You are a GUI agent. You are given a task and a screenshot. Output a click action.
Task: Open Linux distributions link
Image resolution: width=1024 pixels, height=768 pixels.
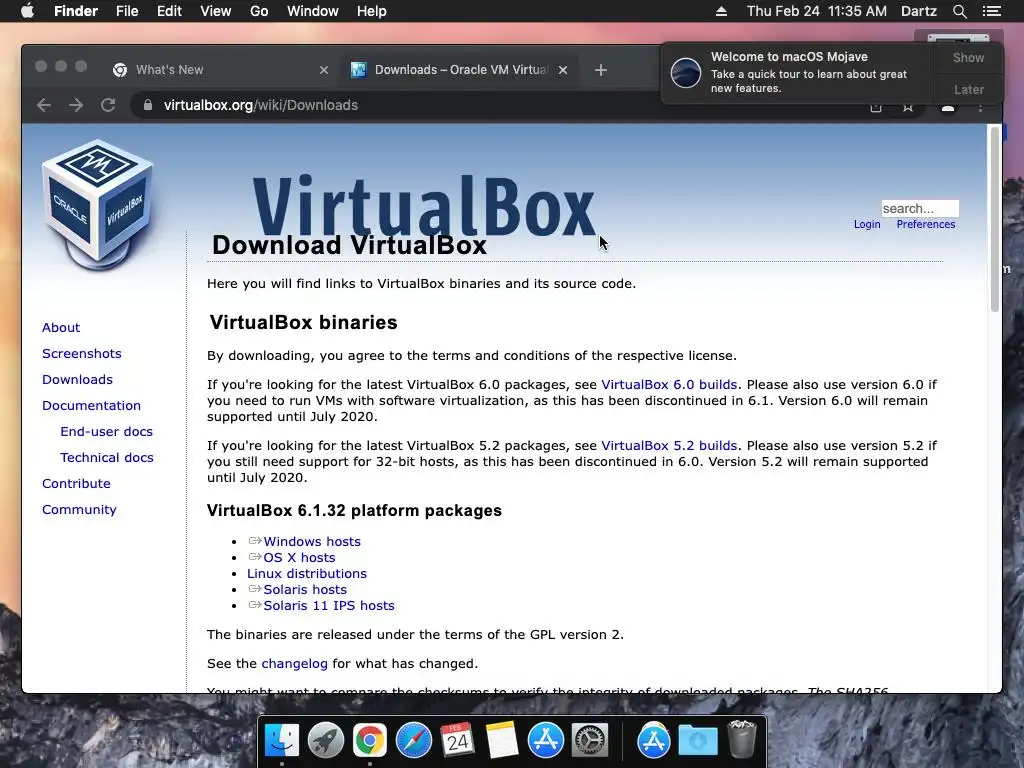tap(307, 573)
